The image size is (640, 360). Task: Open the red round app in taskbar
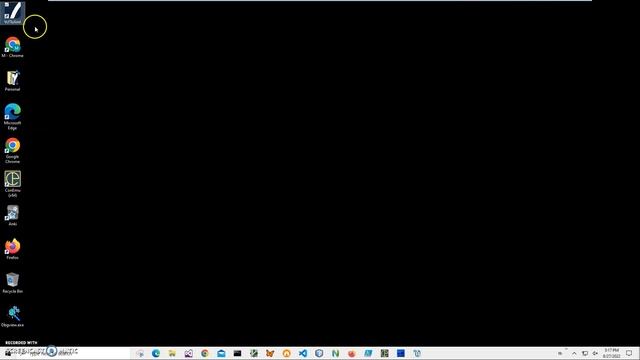(352, 353)
